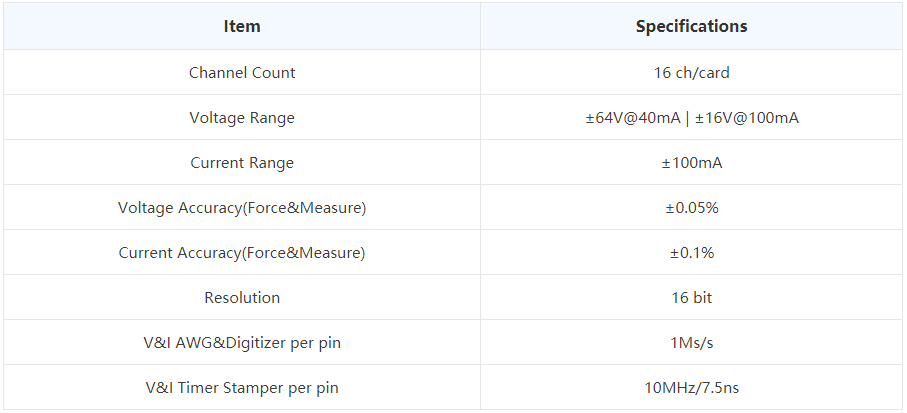This screenshot has width=907, height=413.
Task: Click the Item column header
Action: click(242, 26)
